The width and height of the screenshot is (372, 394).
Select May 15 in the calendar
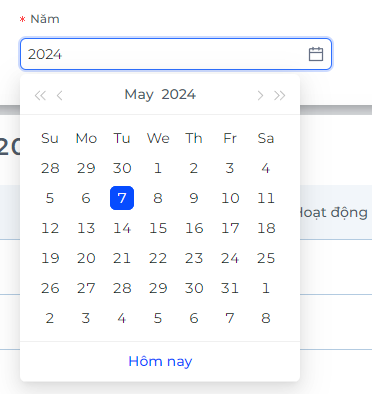158,228
